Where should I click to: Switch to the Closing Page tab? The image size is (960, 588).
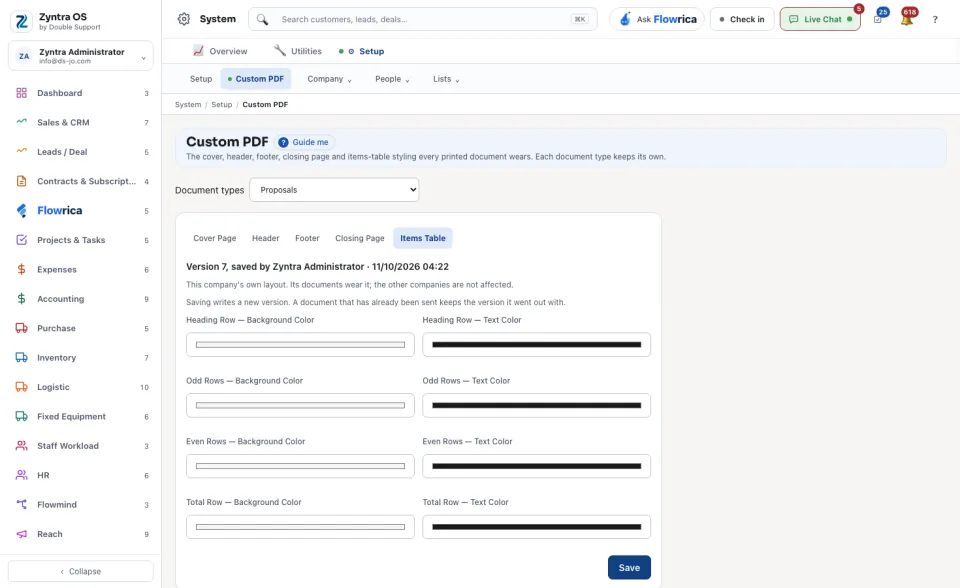(360, 238)
